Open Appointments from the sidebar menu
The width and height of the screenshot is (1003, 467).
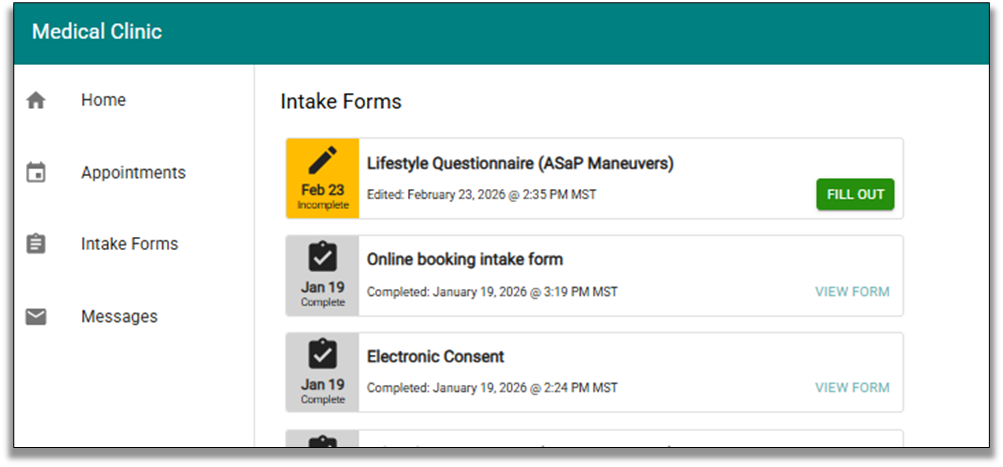pyautogui.click(x=133, y=173)
